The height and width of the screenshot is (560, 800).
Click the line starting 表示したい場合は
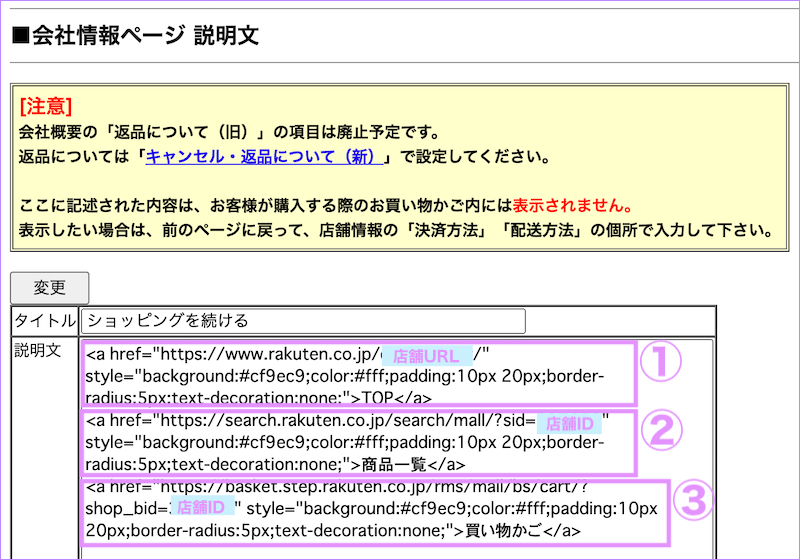(396, 230)
